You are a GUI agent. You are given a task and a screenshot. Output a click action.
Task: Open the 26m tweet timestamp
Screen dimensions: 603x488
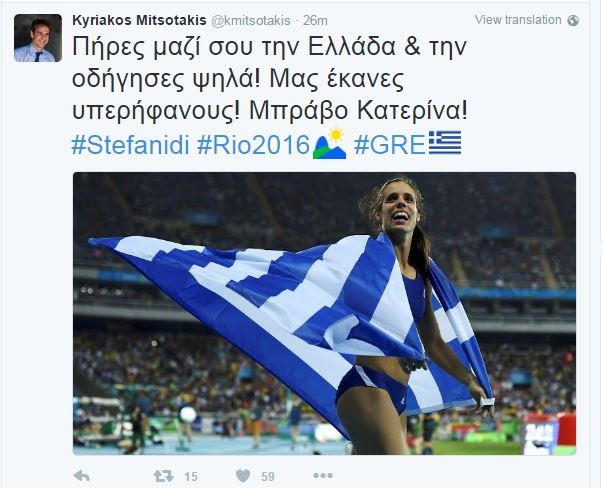pyautogui.click(x=315, y=20)
